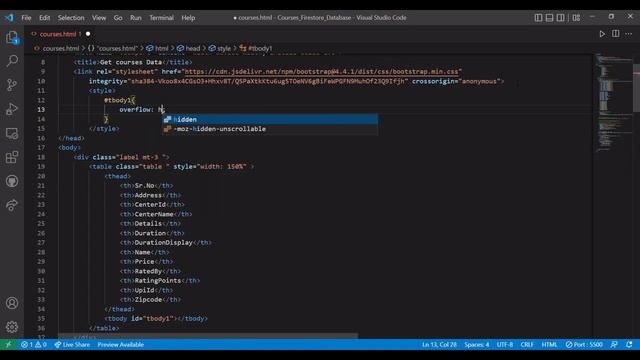Click Port : 5500 live server status
The image size is (640, 360).
[584, 344]
